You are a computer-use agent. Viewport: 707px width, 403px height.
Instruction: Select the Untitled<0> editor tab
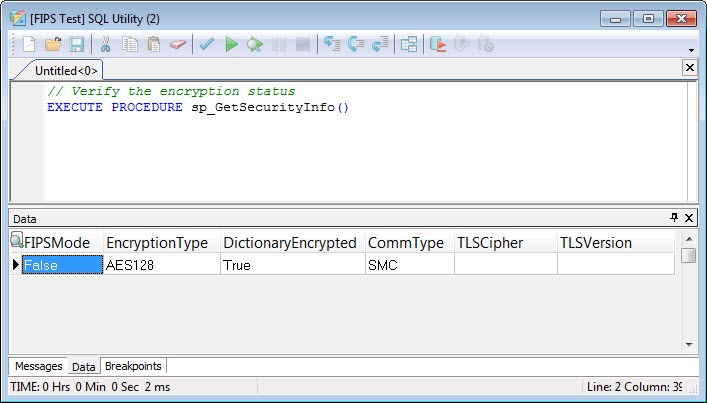66,71
